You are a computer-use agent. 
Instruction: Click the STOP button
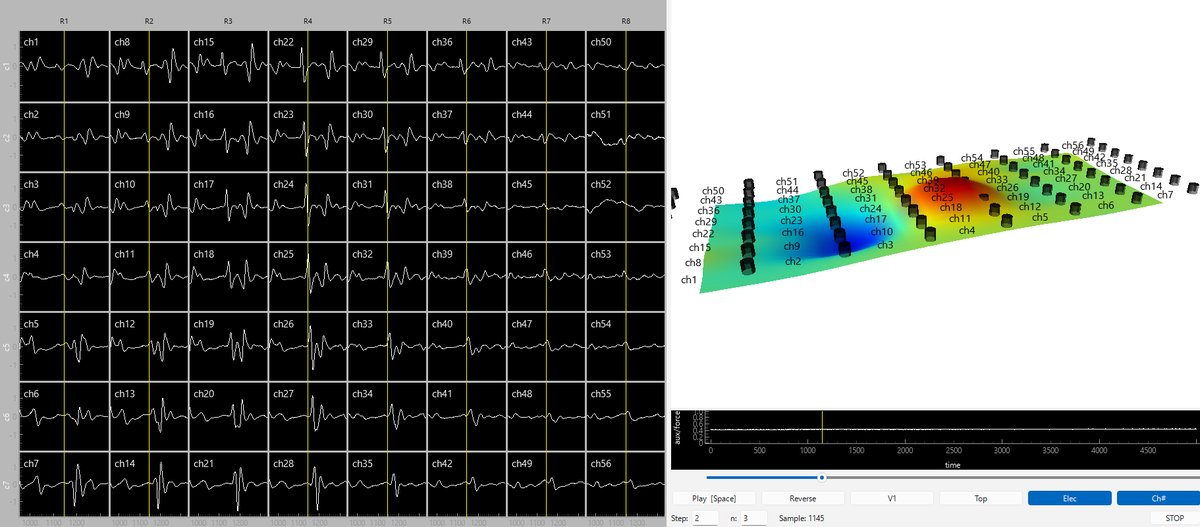click(x=1174, y=517)
